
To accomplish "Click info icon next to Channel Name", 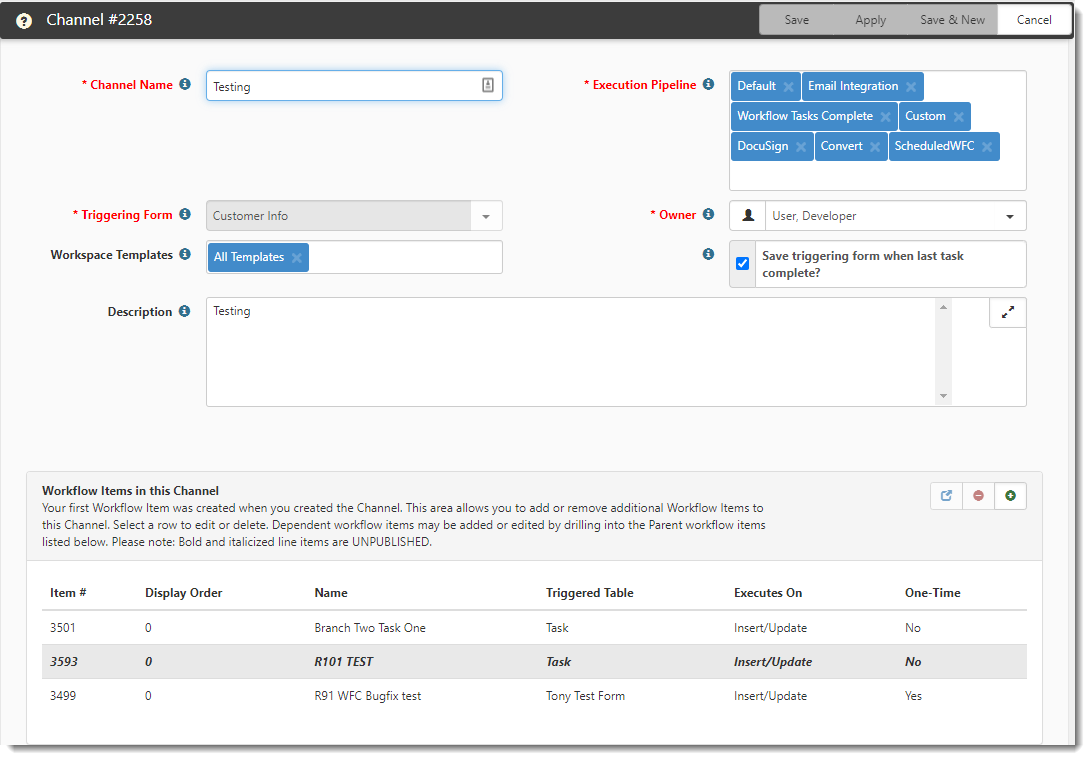I will [x=185, y=85].
